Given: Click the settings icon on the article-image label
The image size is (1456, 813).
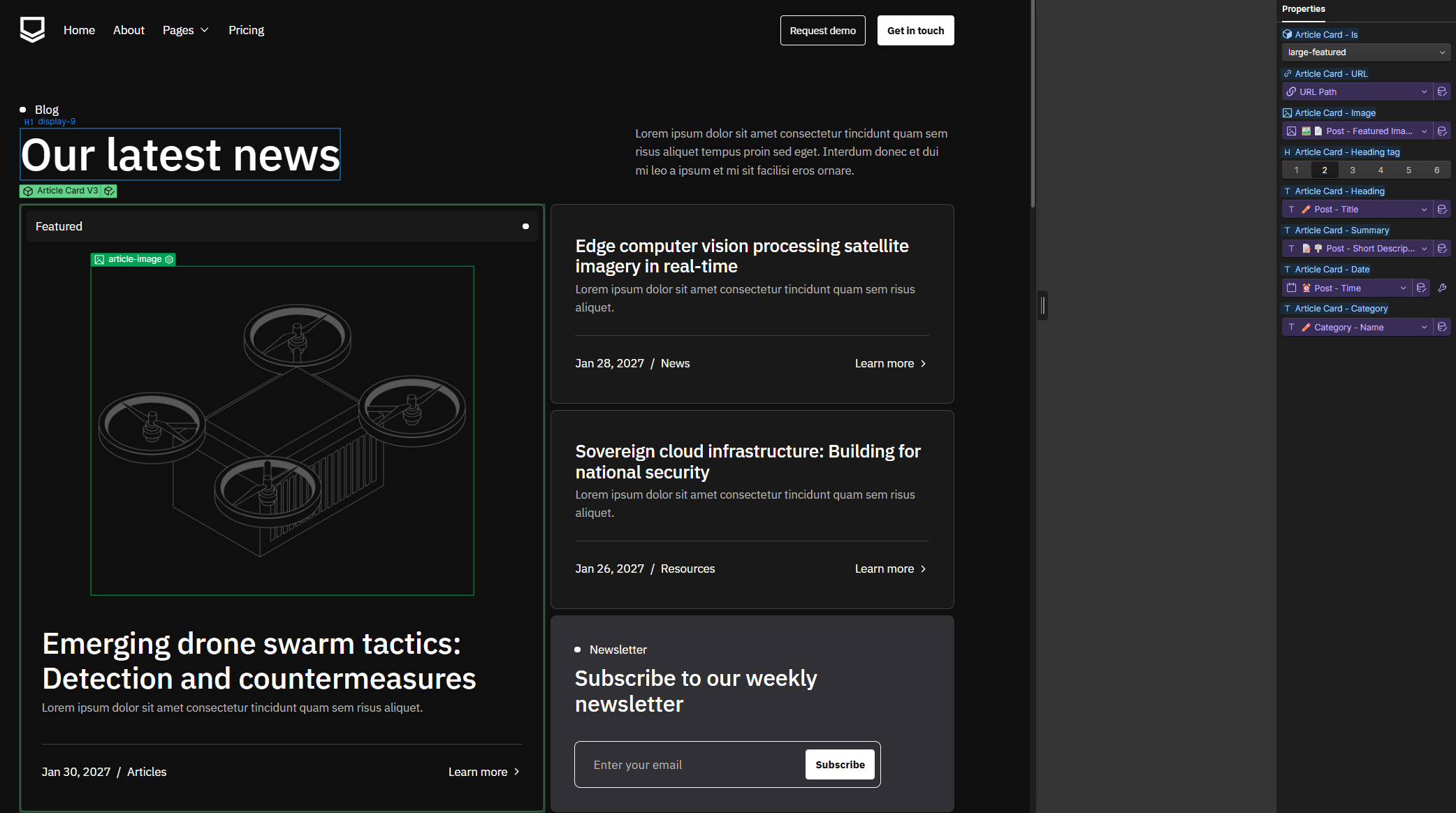Looking at the screenshot, I should tap(169, 259).
